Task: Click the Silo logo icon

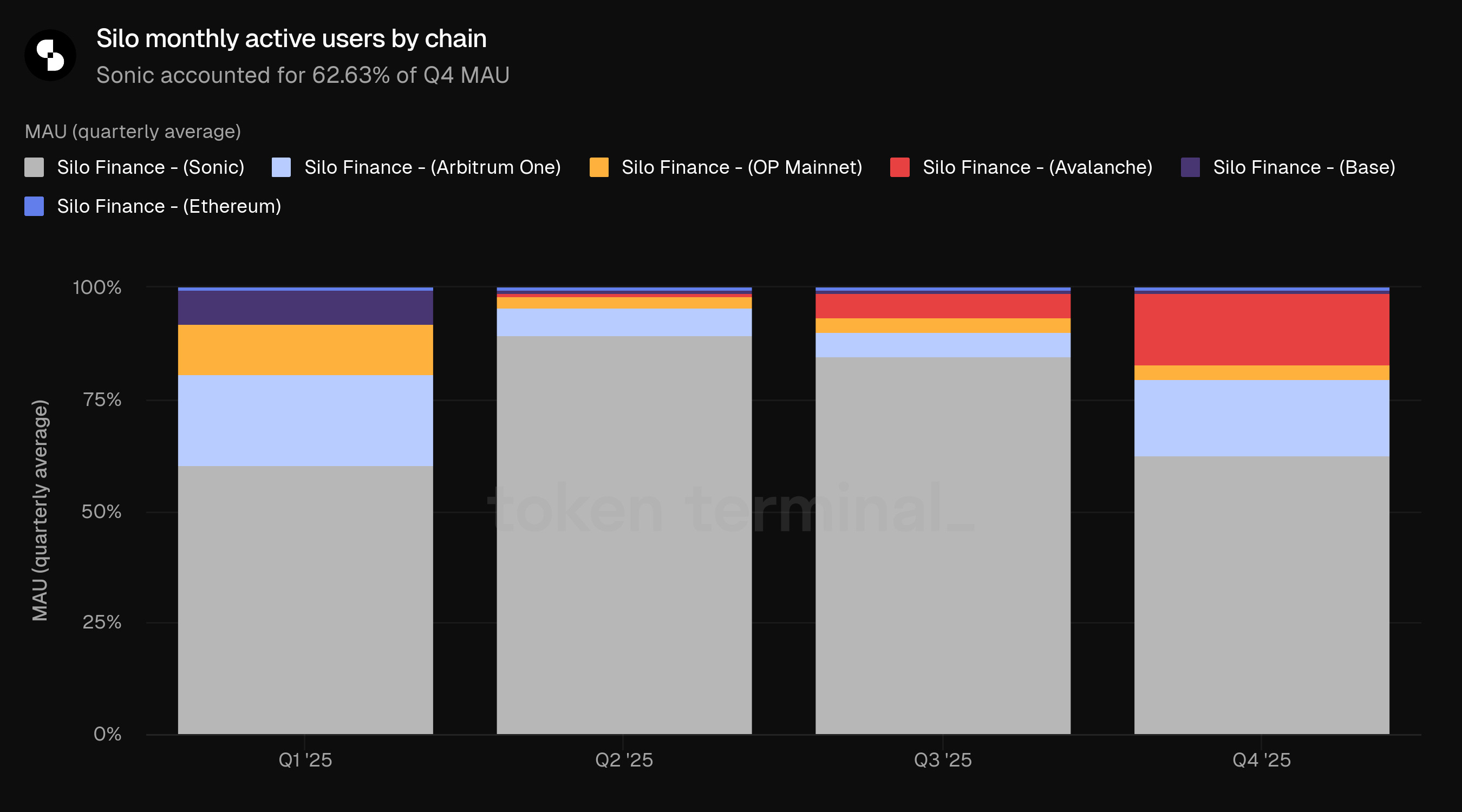Action: tap(50, 55)
